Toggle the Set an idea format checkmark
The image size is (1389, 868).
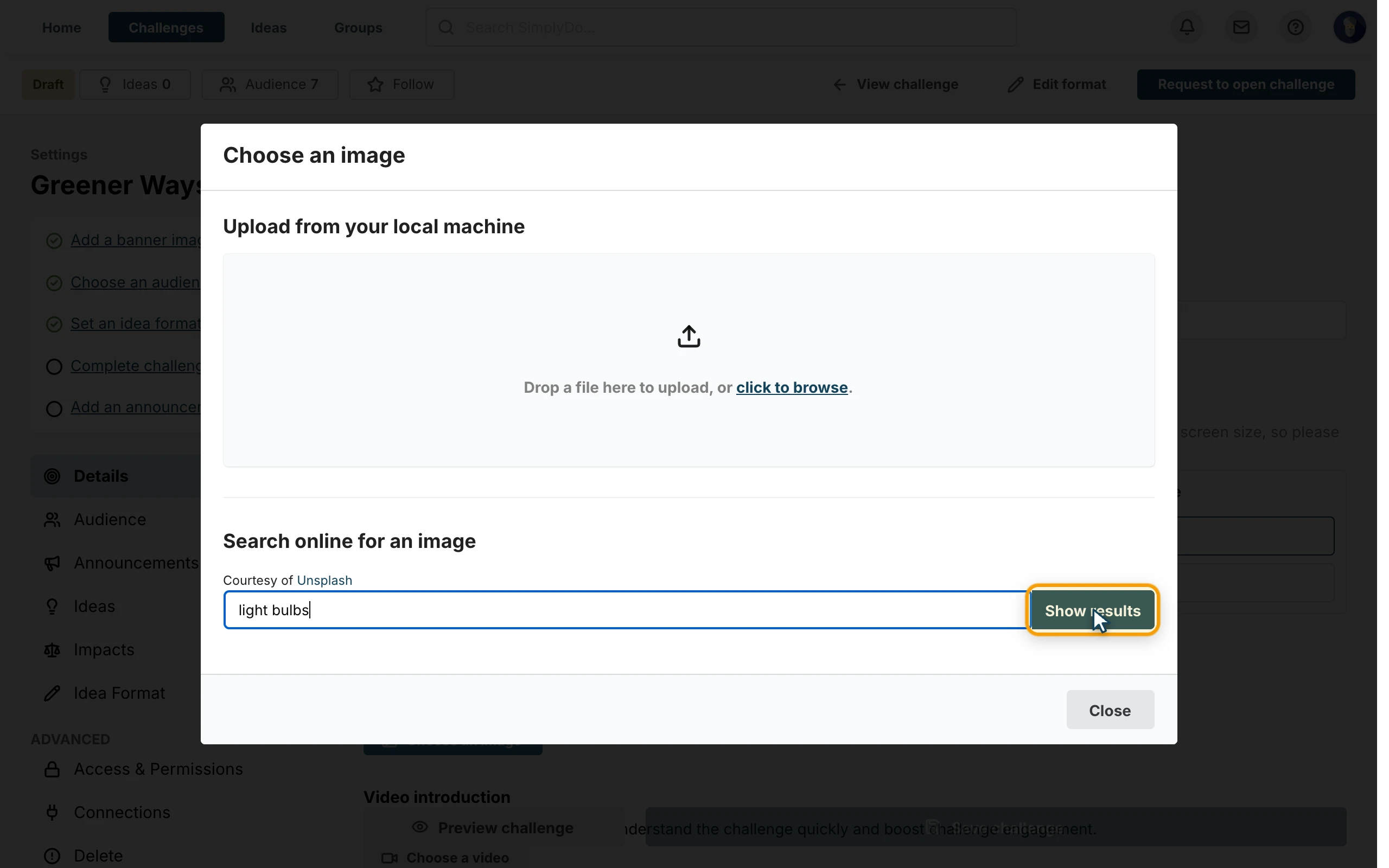tap(54, 324)
